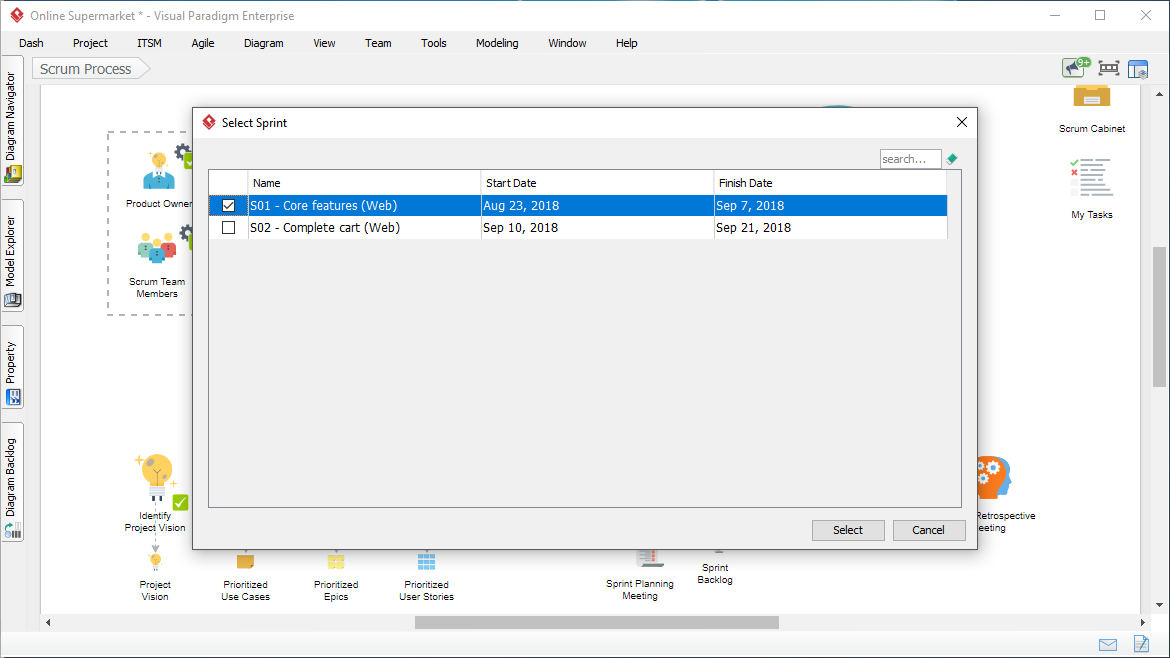1170x658 pixels.
Task: Click the scroll down arrow
Action: click(1159, 605)
